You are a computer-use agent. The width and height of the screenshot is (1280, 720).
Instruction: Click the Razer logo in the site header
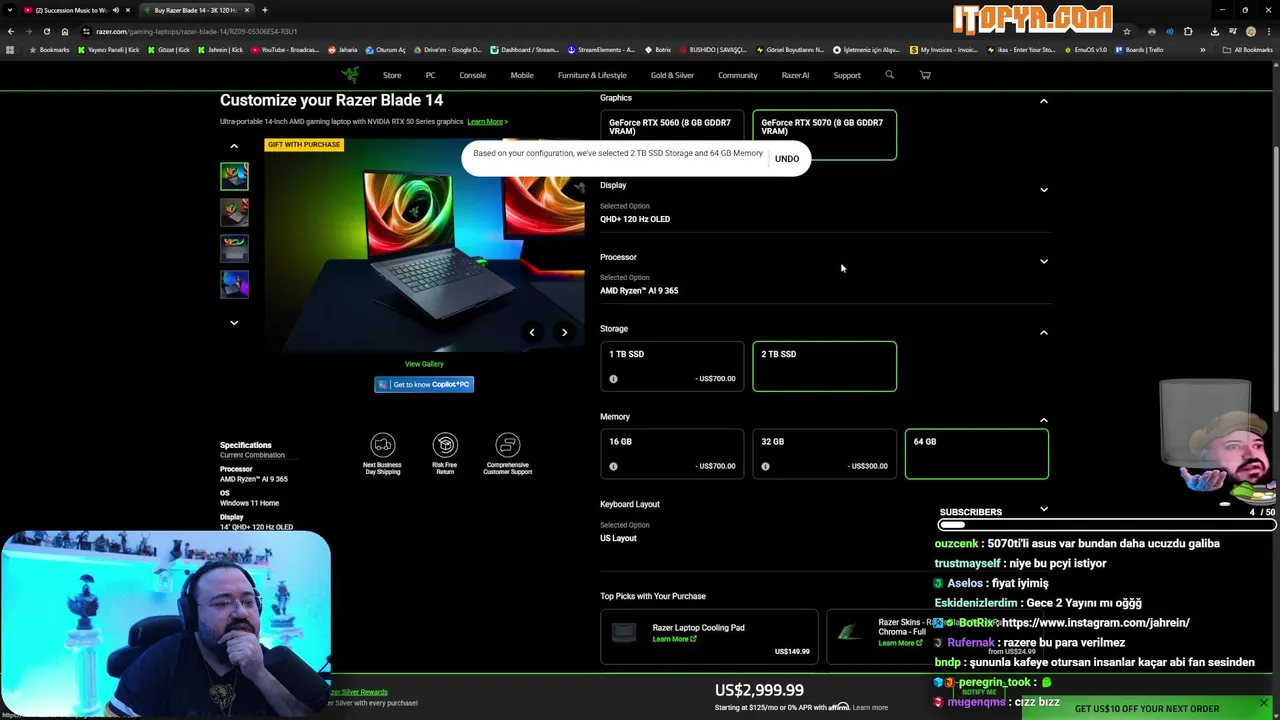click(x=350, y=75)
